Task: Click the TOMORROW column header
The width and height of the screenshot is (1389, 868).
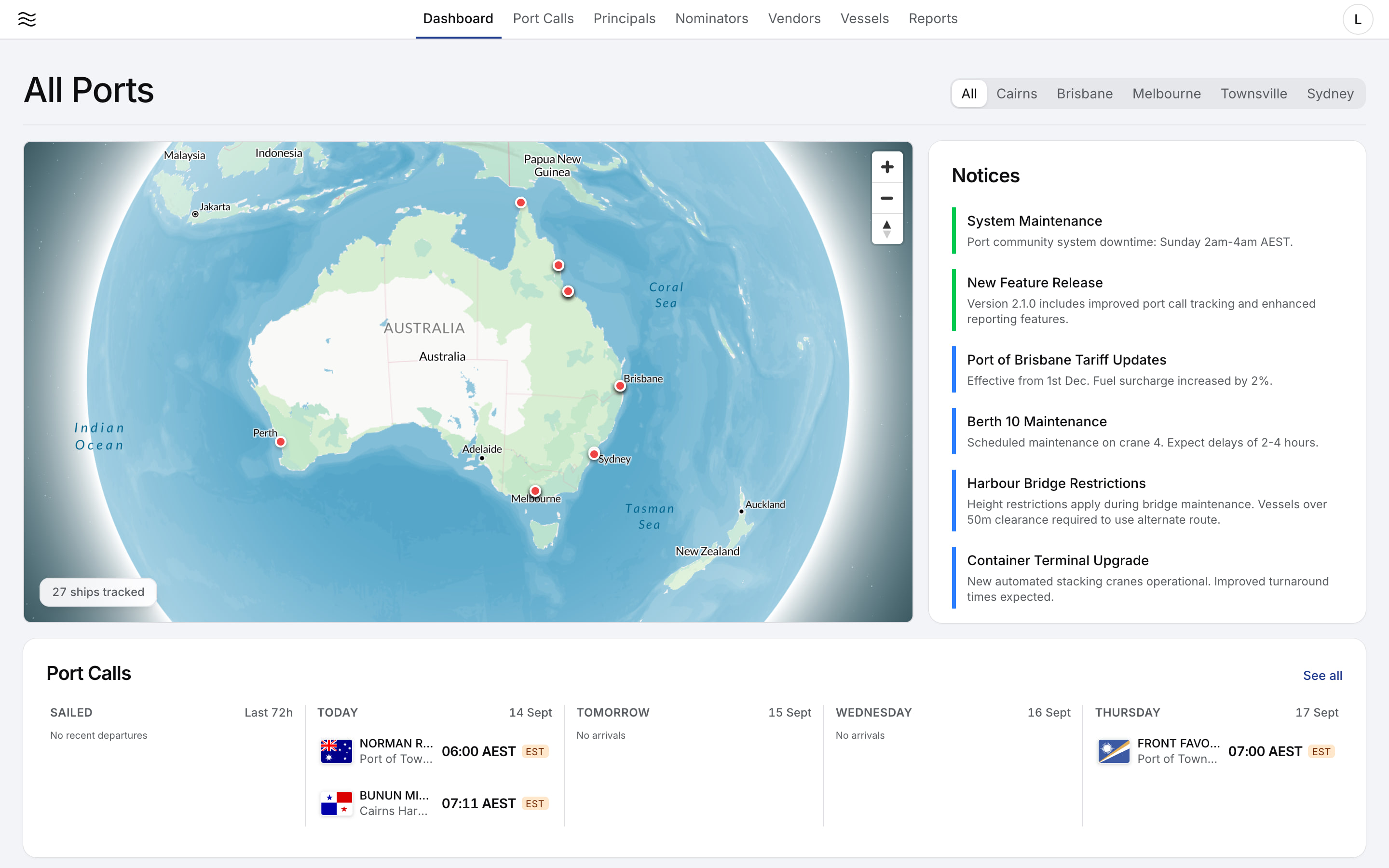Action: pyautogui.click(x=613, y=712)
